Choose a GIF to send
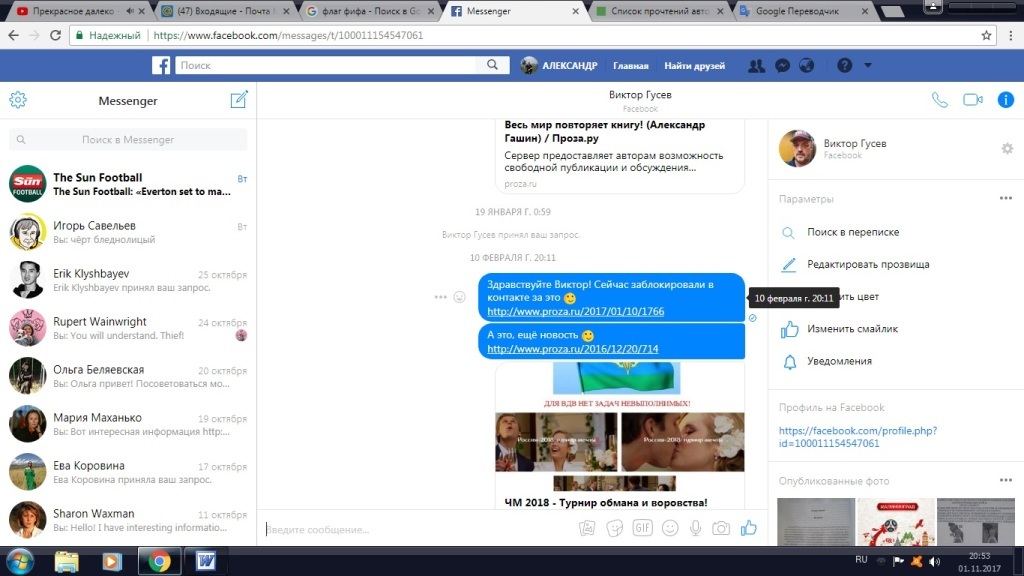Viewport: 1024px width, 576px height. point(643,528)
